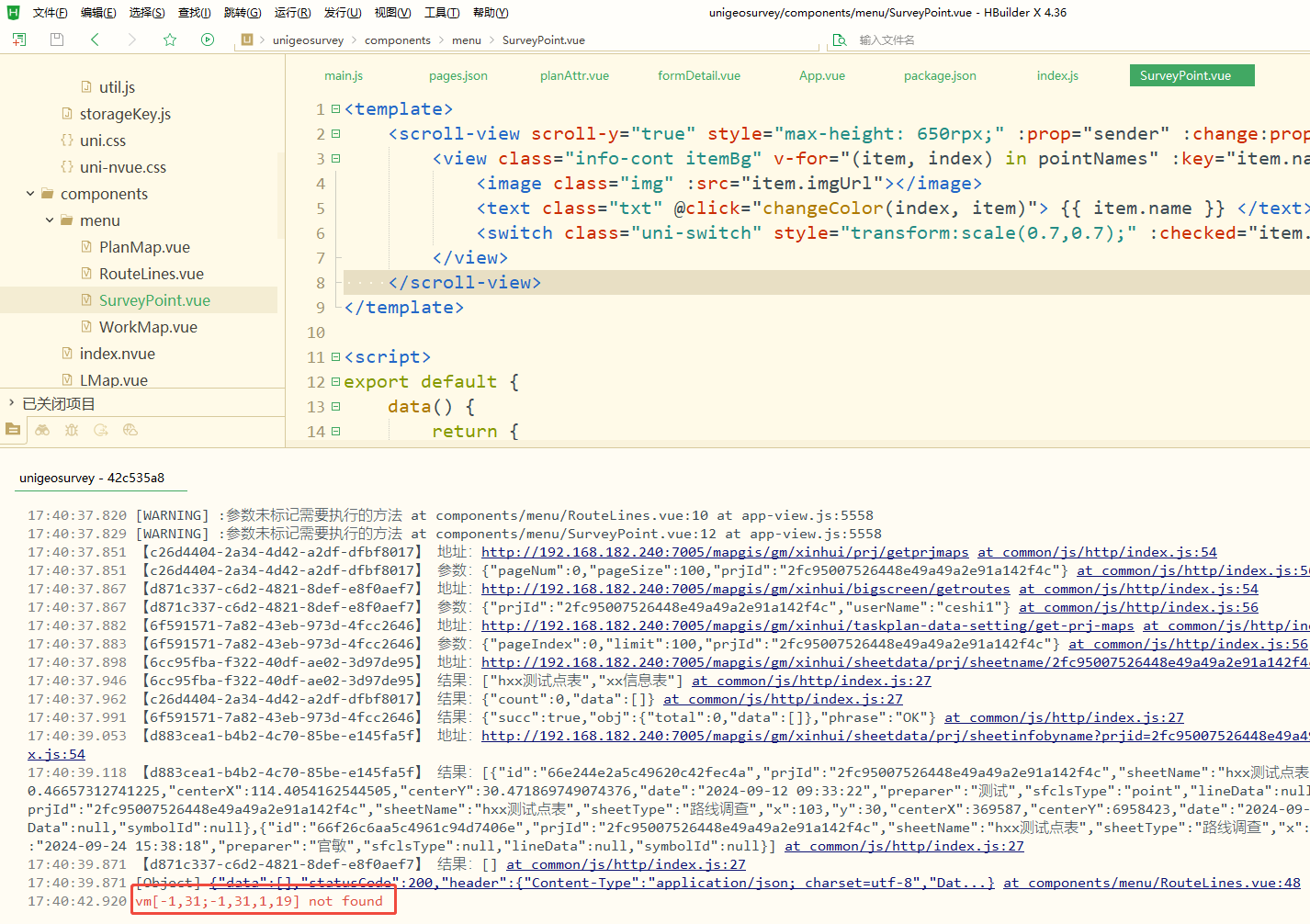Screen dimensions: 1310x924
Task: Open the 发行(U) menu
Action: click(x=343, y=12)
